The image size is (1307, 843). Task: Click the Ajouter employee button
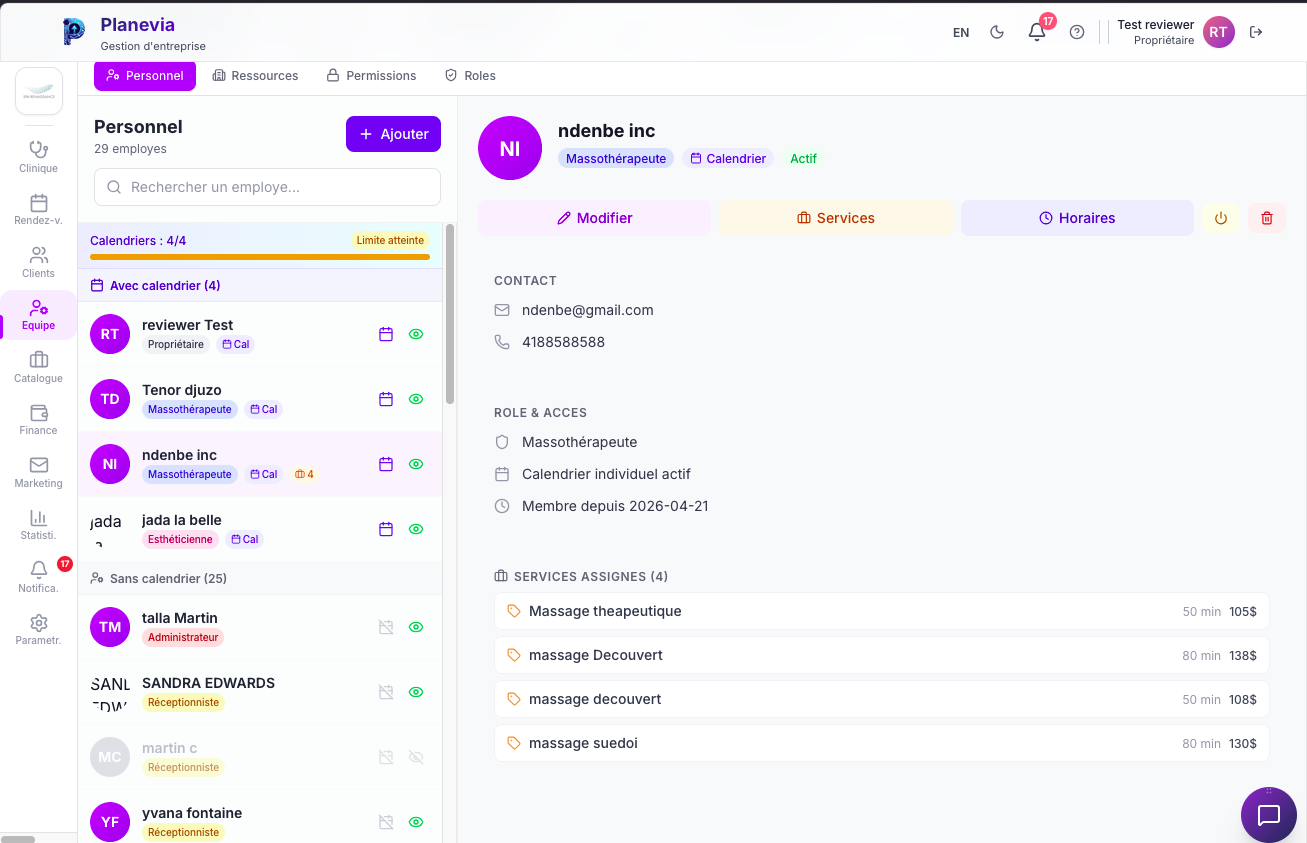(x=393, y=134)
